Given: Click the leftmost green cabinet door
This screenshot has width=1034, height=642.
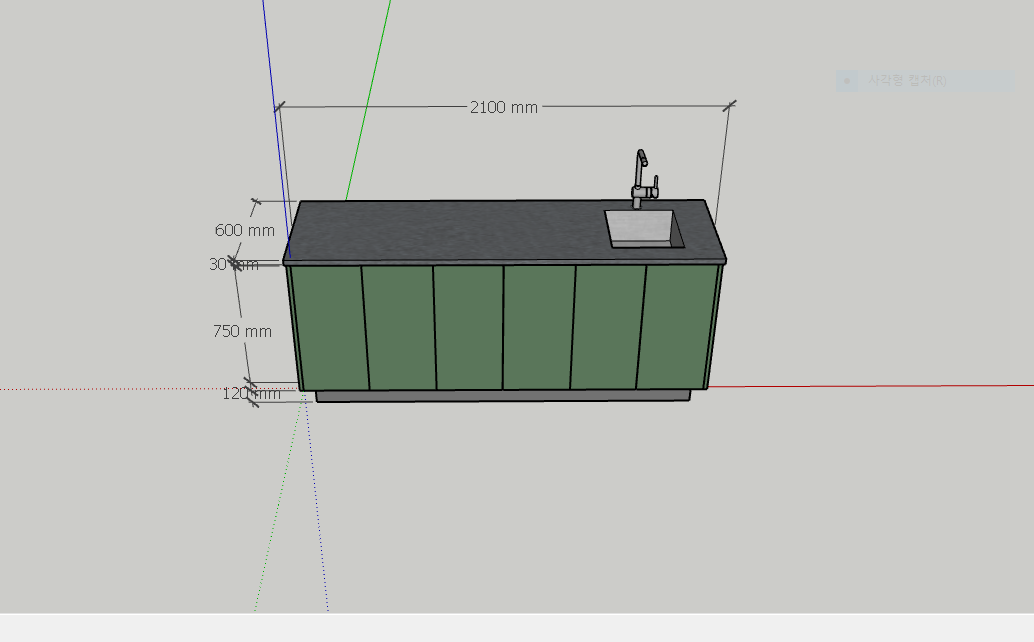Looking at the screenshot, I should pyautogui.click(x=329, y=328).
